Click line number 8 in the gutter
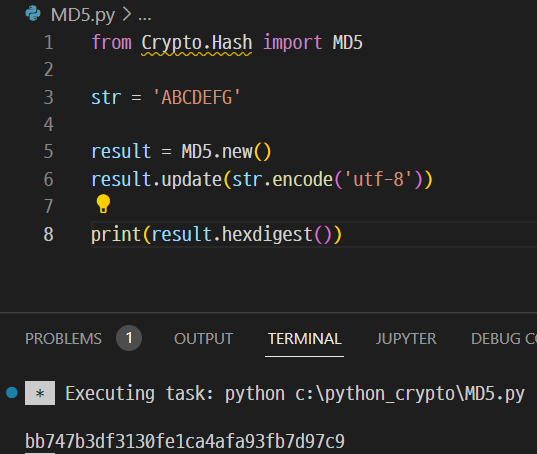The height and width of the screenshot is (454, 537). (49, 234)
